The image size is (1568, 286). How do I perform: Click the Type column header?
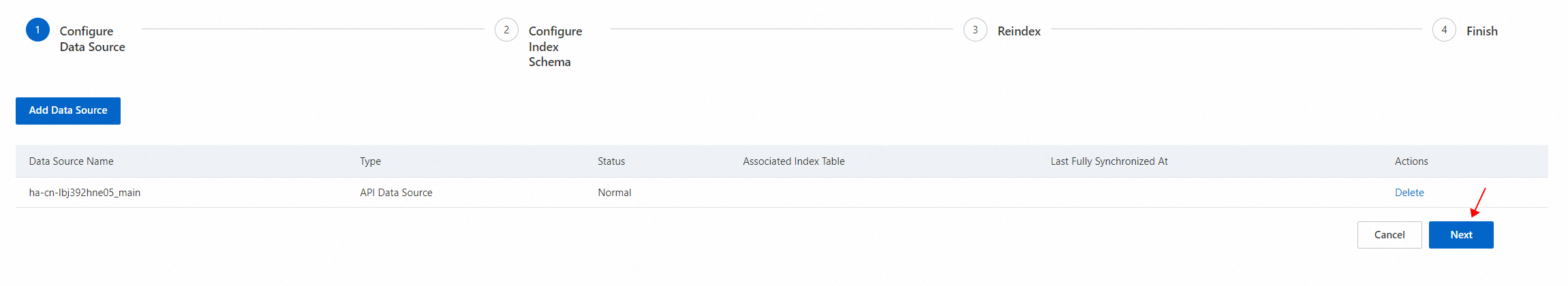click(x=370, y=161)
